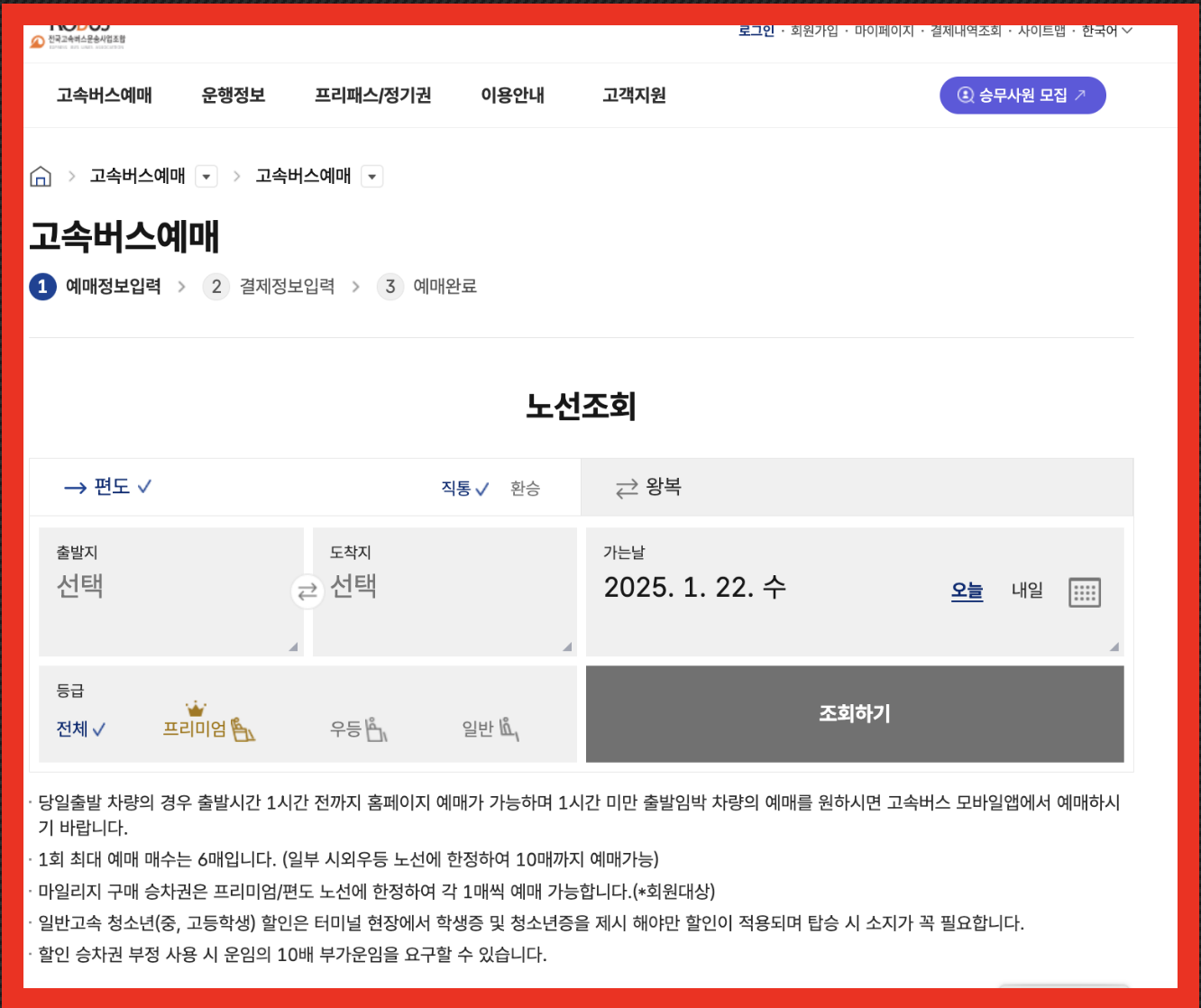1201x1008 pixels.
Task: Open the 운행정보 menu
Action: 232,96
